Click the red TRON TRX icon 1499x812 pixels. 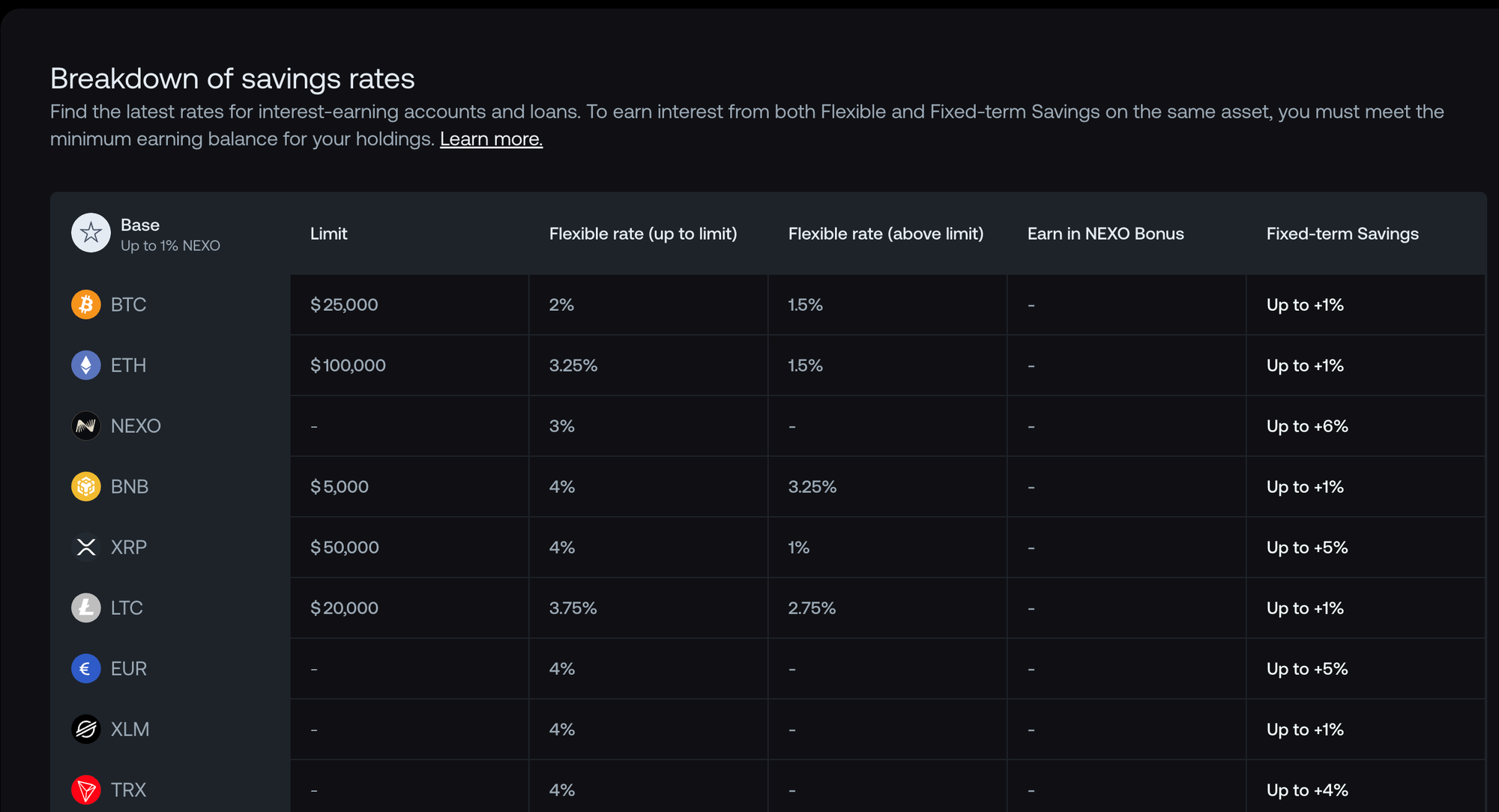pos(86,790)
